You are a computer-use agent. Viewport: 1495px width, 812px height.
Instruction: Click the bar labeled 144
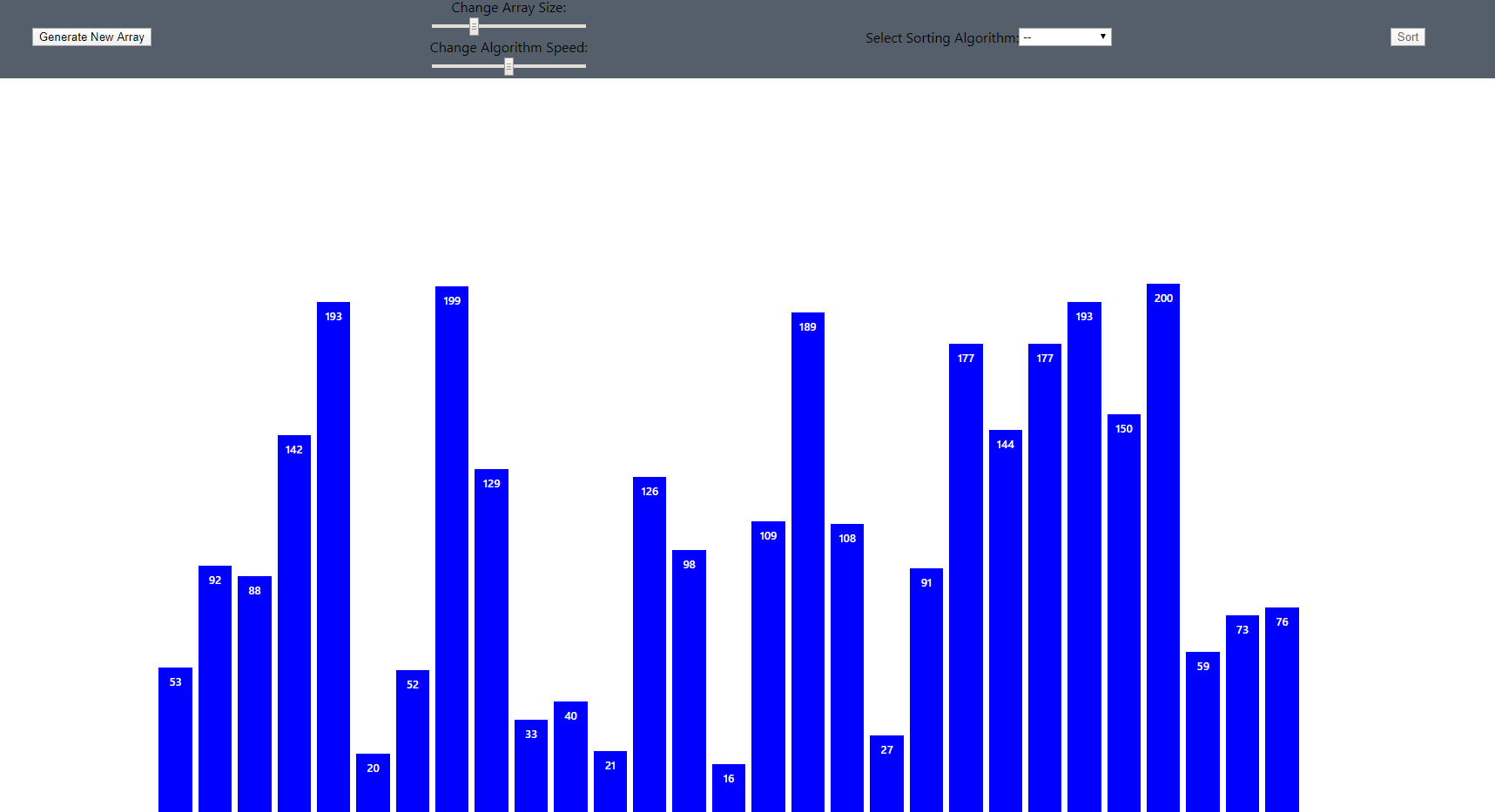point(1006,621)
